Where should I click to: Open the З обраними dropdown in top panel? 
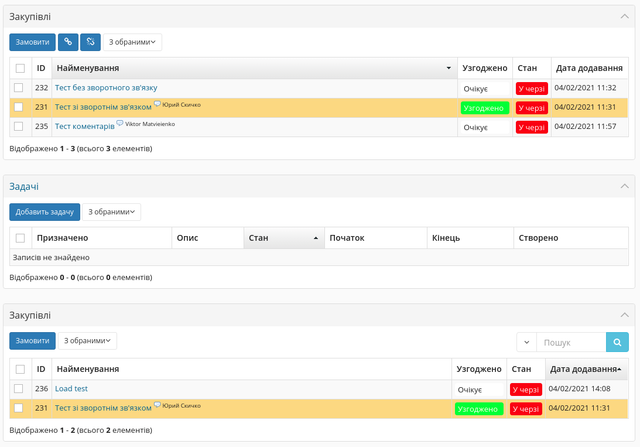pos(132,42)
